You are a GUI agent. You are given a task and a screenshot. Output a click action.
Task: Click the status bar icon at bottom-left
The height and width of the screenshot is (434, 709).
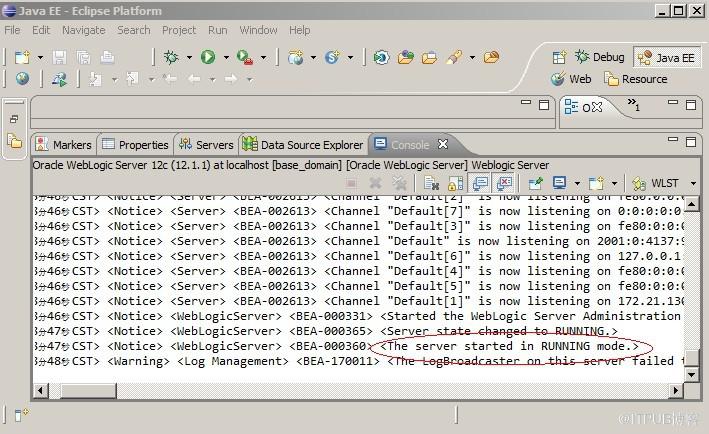click(21, 414)
